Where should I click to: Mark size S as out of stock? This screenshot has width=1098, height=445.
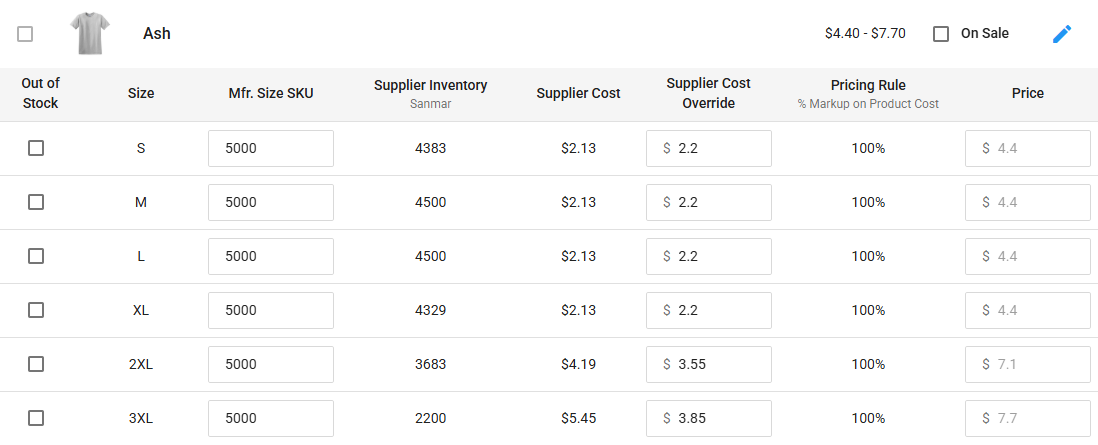pos(36,148)
